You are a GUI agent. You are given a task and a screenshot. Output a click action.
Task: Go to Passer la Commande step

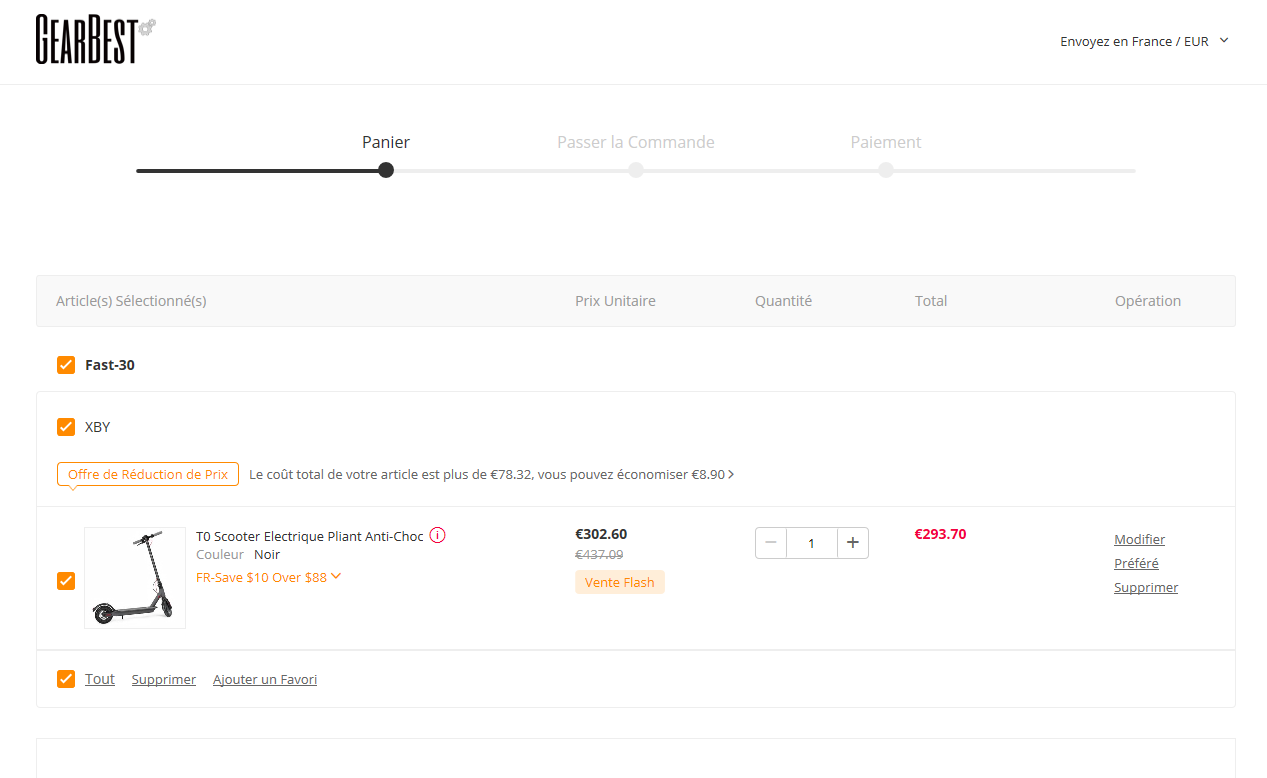point(636,142)
